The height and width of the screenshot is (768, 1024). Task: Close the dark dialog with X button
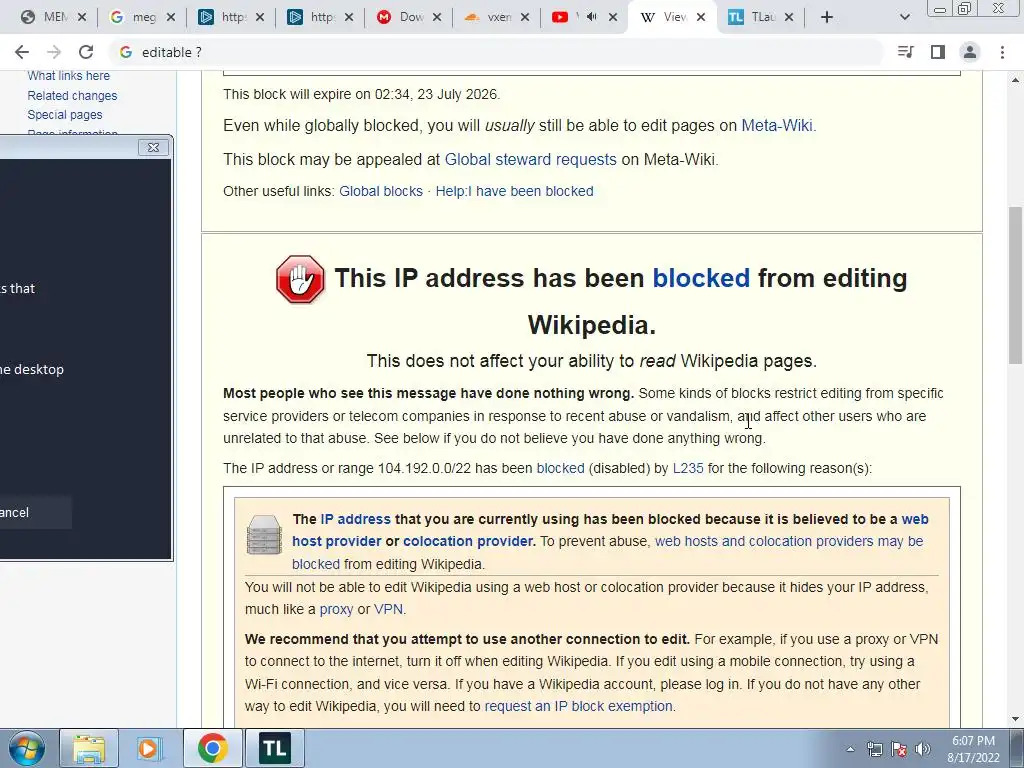point(153,148)
